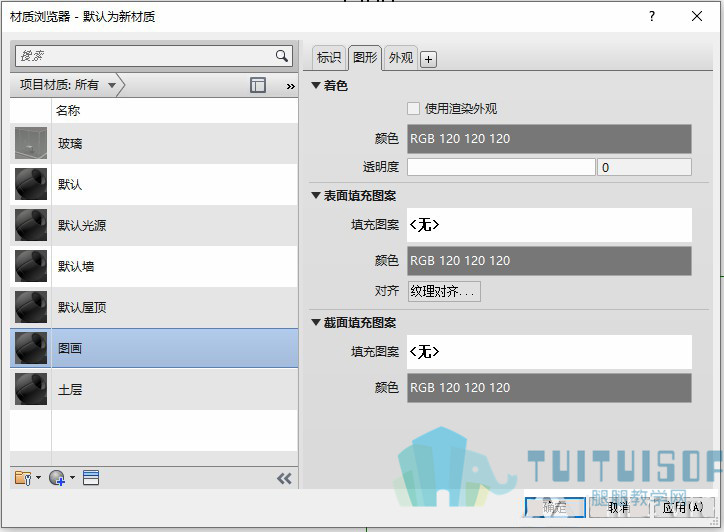Select the 土层 material name
This screenshot has width=724, height=532.
coord(70,389)
